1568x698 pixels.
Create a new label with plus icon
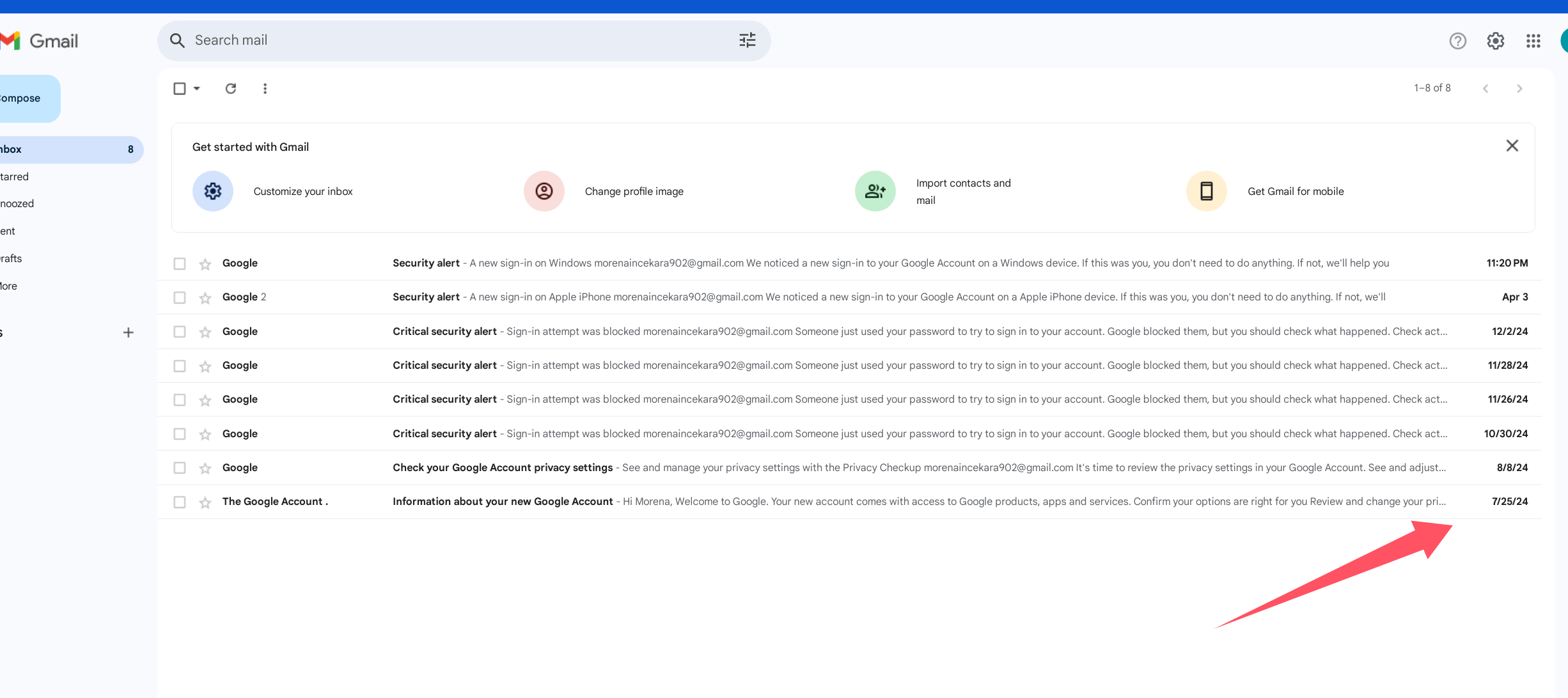click(129, 332)
